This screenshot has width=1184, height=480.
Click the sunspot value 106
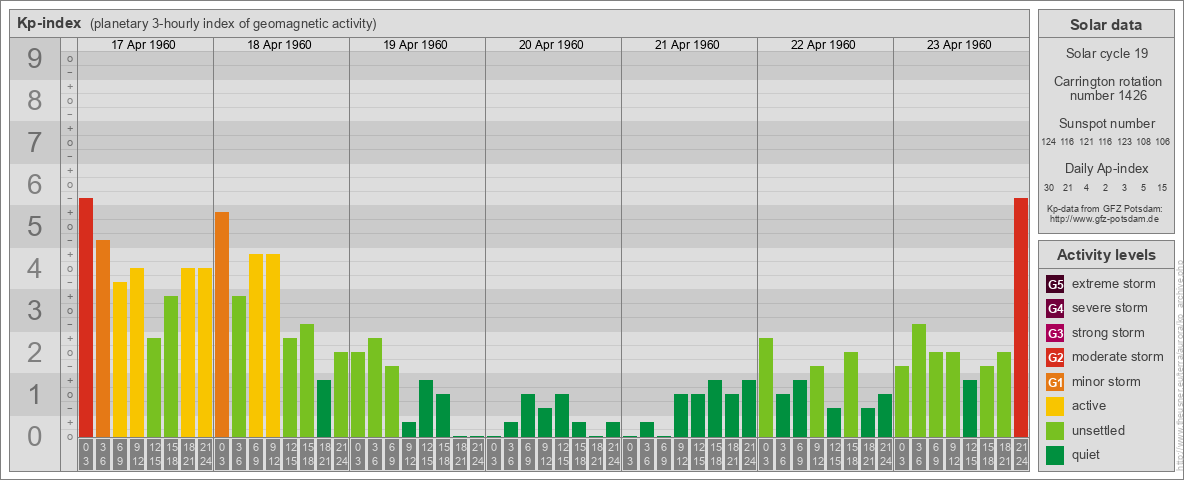click(x=1163, y=142)
